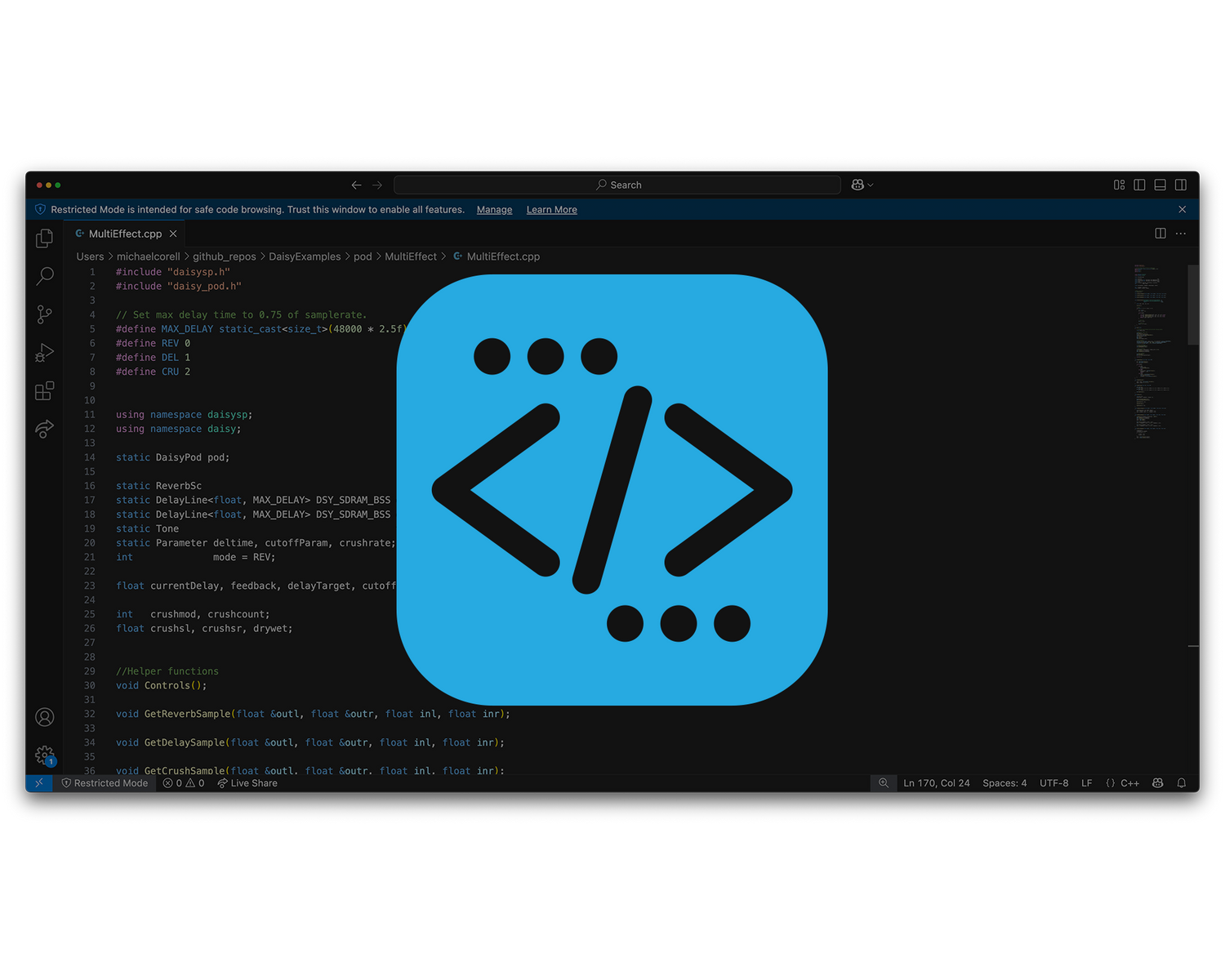Expand the github_repos breadcrumb

225,256
